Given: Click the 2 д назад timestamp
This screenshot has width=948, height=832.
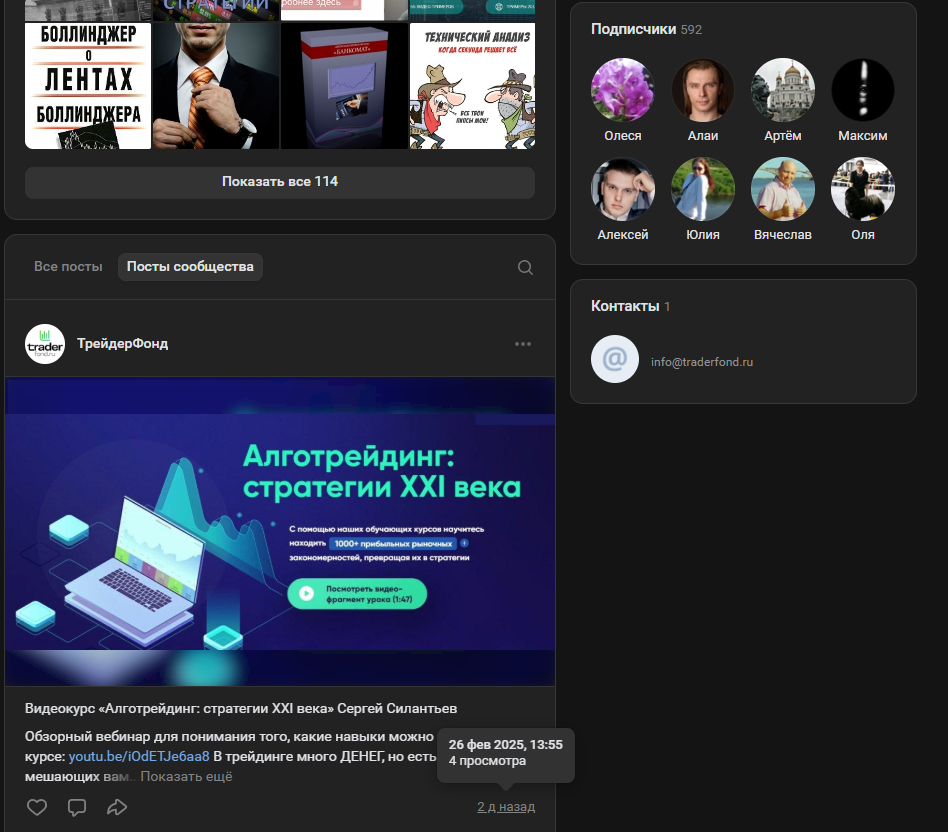Looking at the screenshot, I should pos(506,807).
